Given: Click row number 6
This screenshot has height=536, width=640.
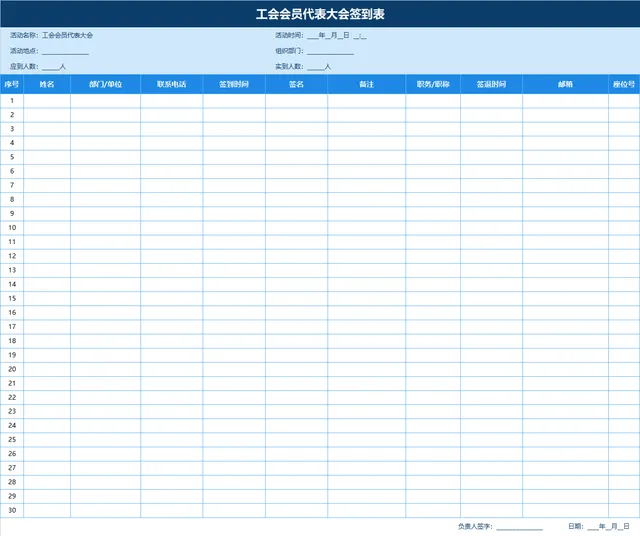Looking at the screenshot, I should tap(12, 171).
